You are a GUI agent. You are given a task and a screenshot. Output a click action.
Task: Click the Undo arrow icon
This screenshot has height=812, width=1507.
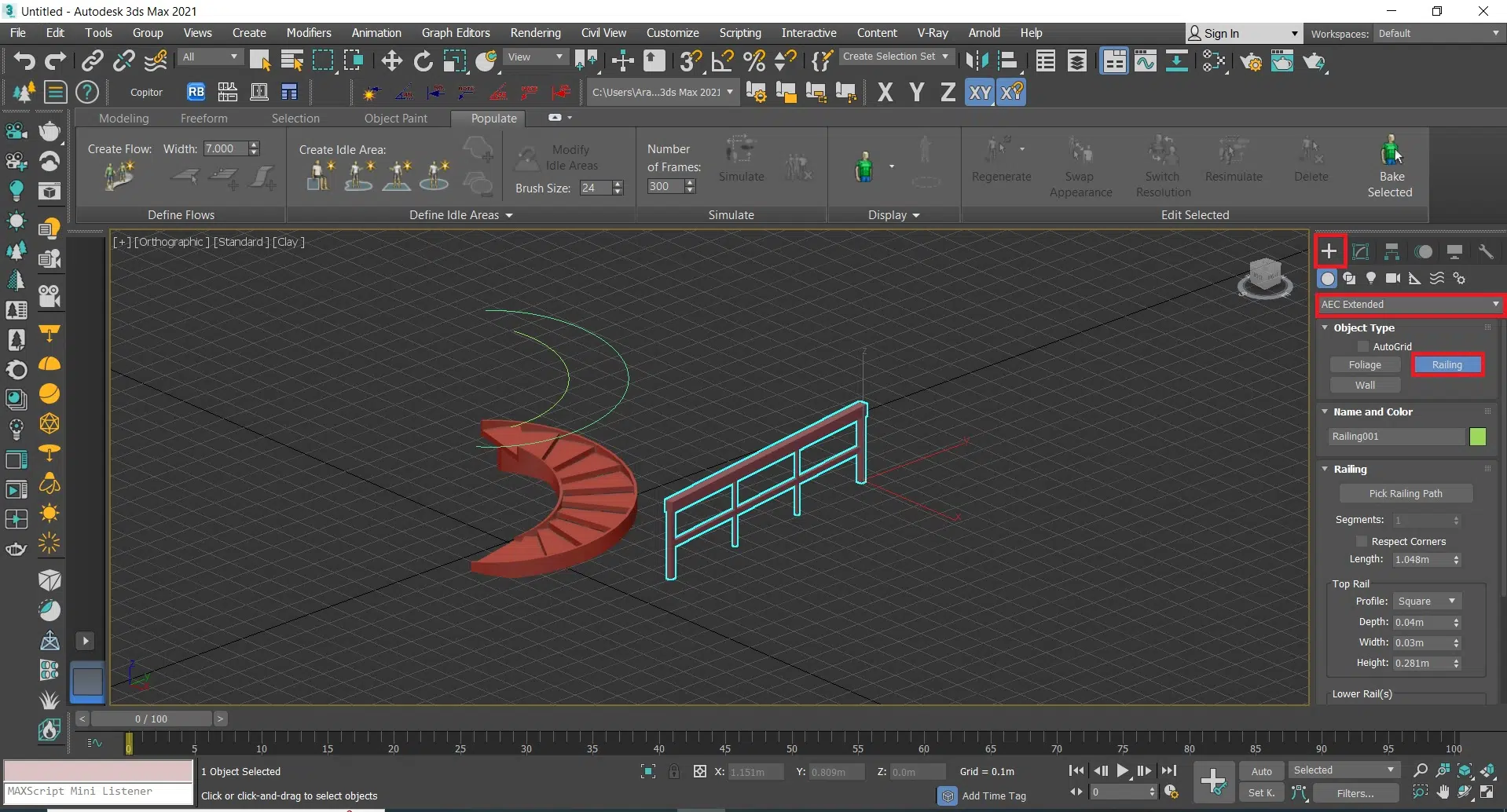pyautogui.click(x=24, y=61)
